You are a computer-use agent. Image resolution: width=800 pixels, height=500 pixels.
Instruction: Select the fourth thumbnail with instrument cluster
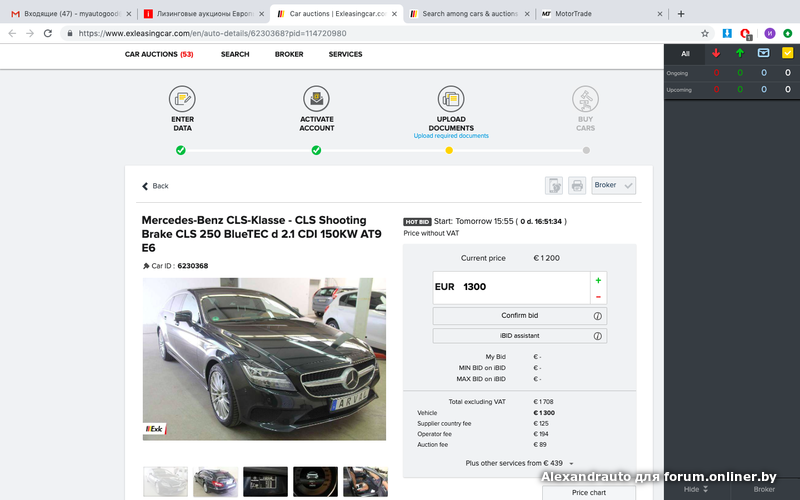coord(315,481)
